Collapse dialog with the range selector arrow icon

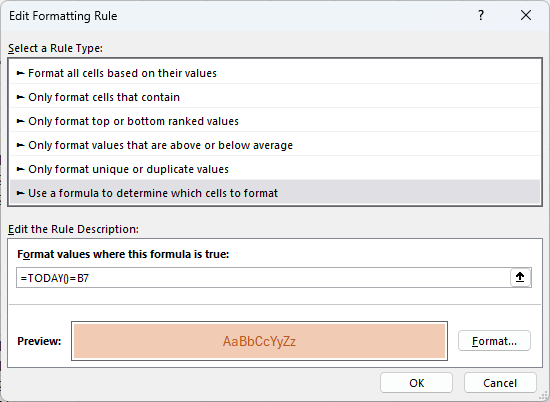[x=520, y=277]
